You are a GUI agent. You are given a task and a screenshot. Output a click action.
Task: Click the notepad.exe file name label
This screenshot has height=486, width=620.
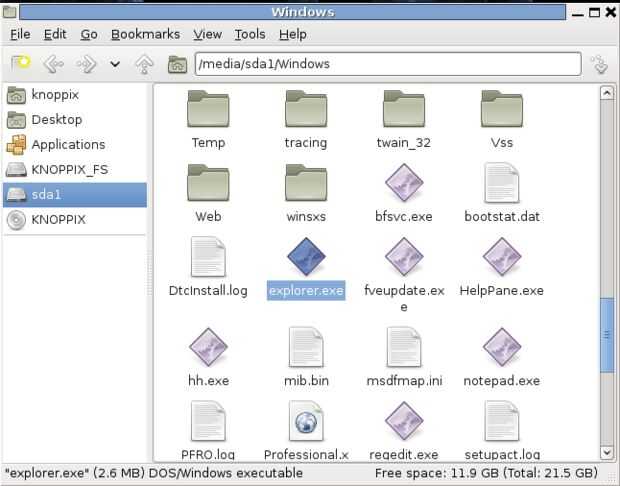coord(501,381)
